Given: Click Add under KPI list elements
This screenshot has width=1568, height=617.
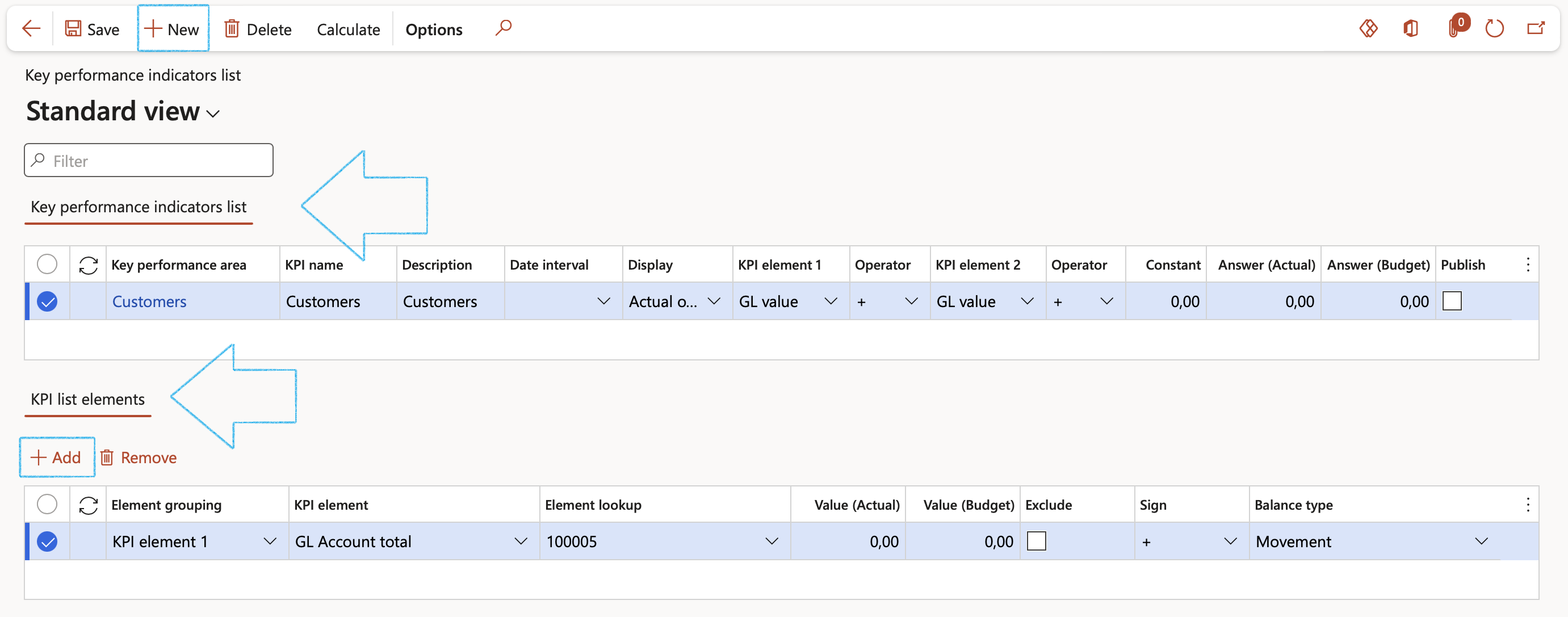Looking at the screenshot, I should [x=57, y=457].
